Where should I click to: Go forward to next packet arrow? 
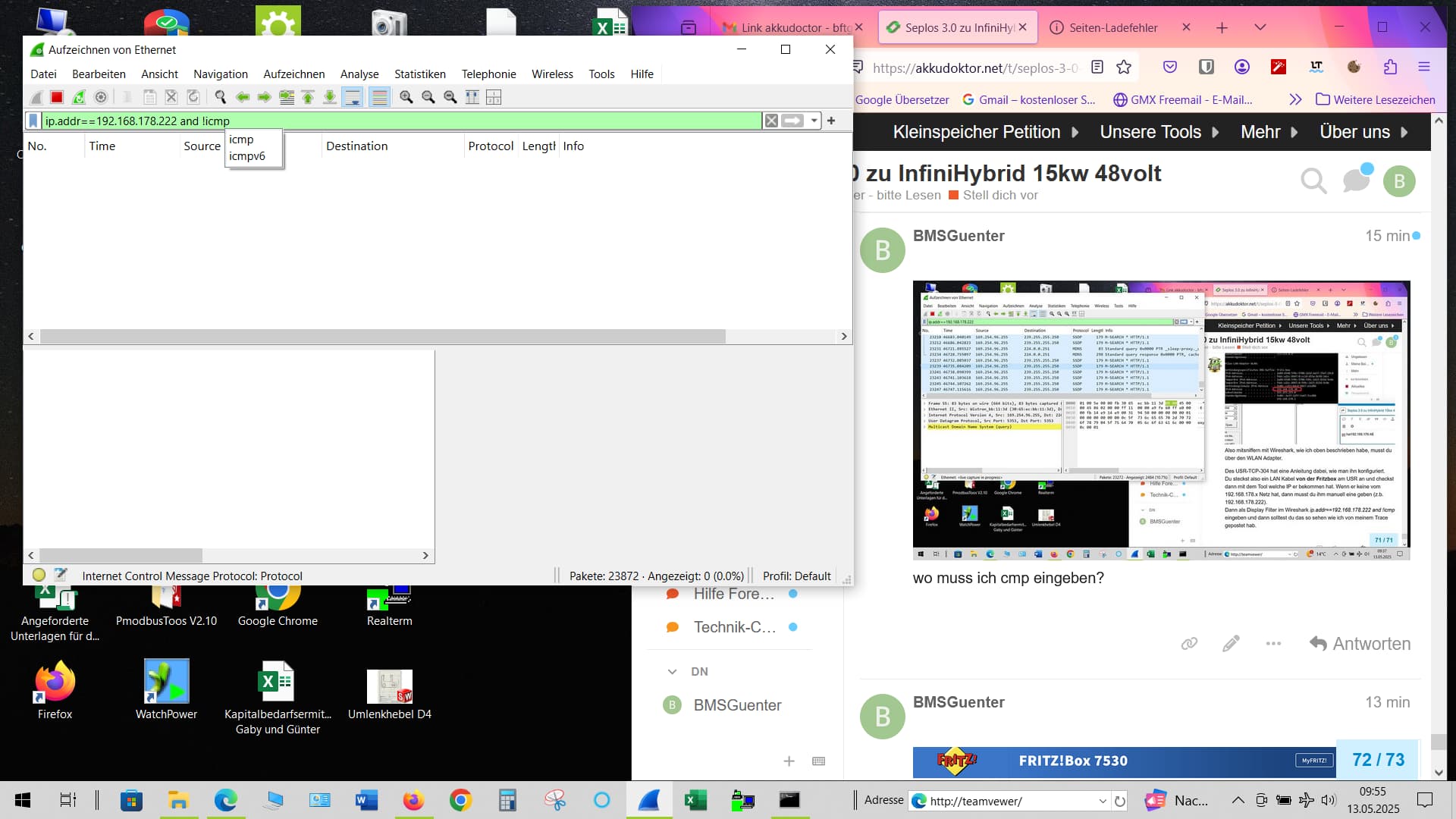click(x=265, y=97)
